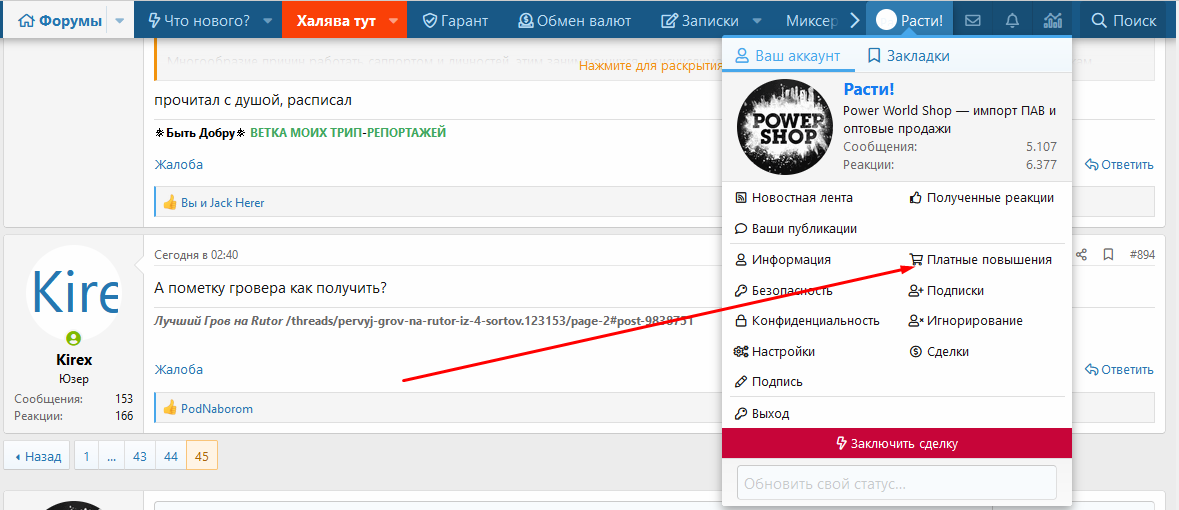Expand the Халява тут dropdown arrow

(x=394, y=20)
